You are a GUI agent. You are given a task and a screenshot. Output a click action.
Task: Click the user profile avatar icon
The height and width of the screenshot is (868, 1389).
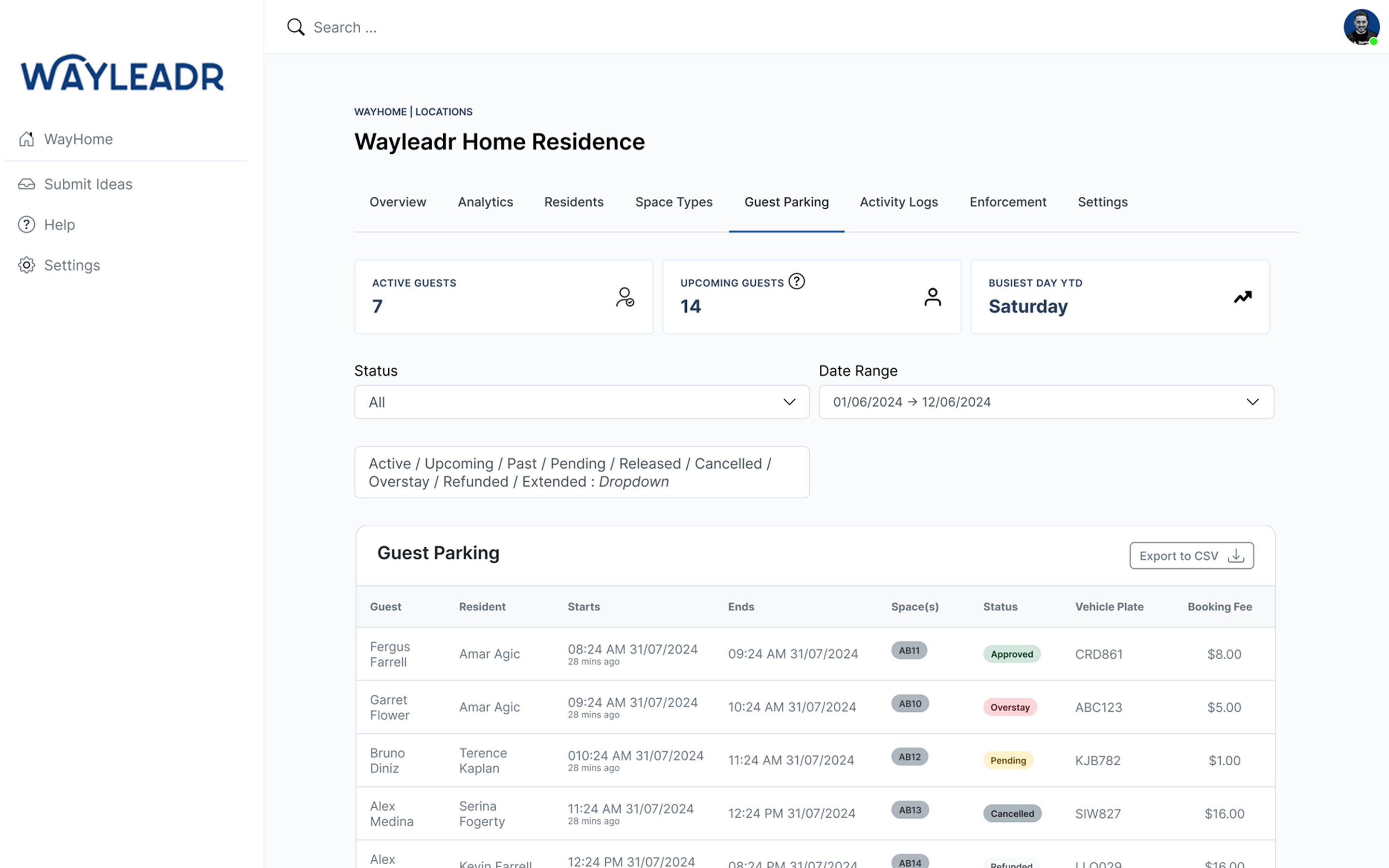[1360, 27]
